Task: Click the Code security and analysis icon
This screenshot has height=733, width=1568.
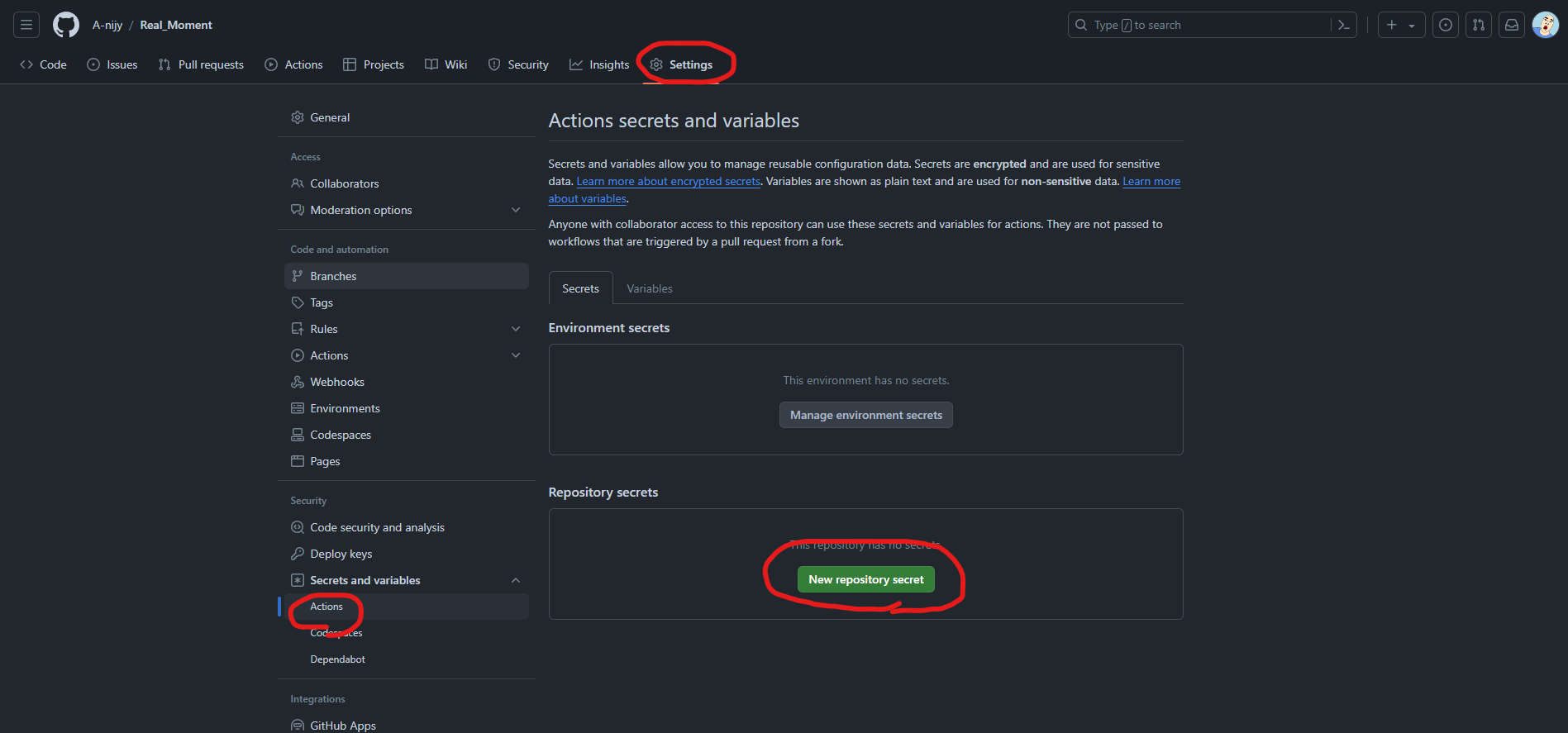Action: 298,527
